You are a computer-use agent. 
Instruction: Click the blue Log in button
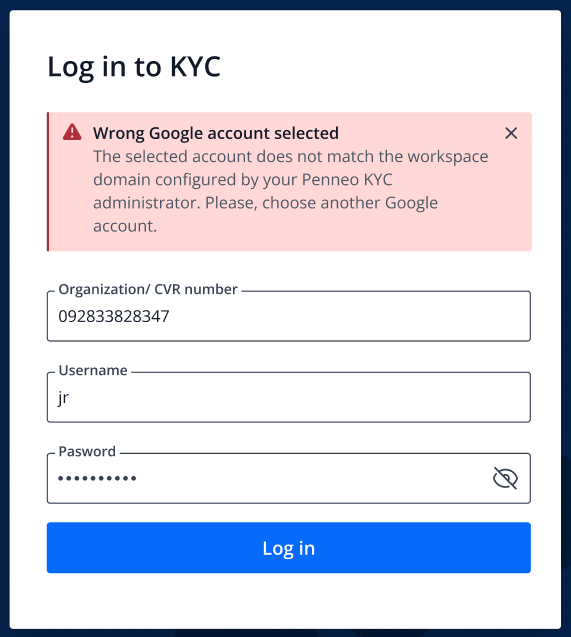click(289, 548)
